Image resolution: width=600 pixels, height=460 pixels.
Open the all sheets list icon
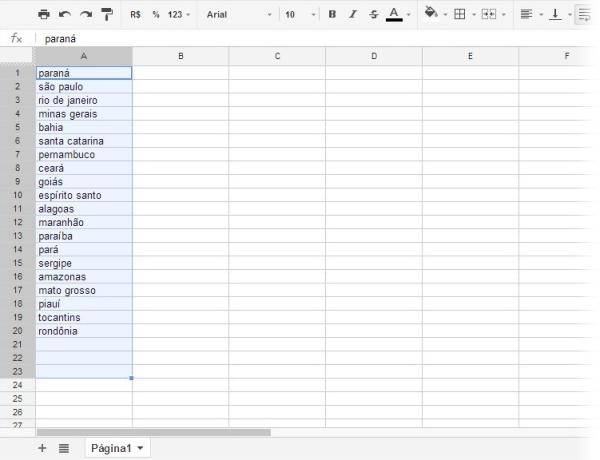(x=64, y=448)
